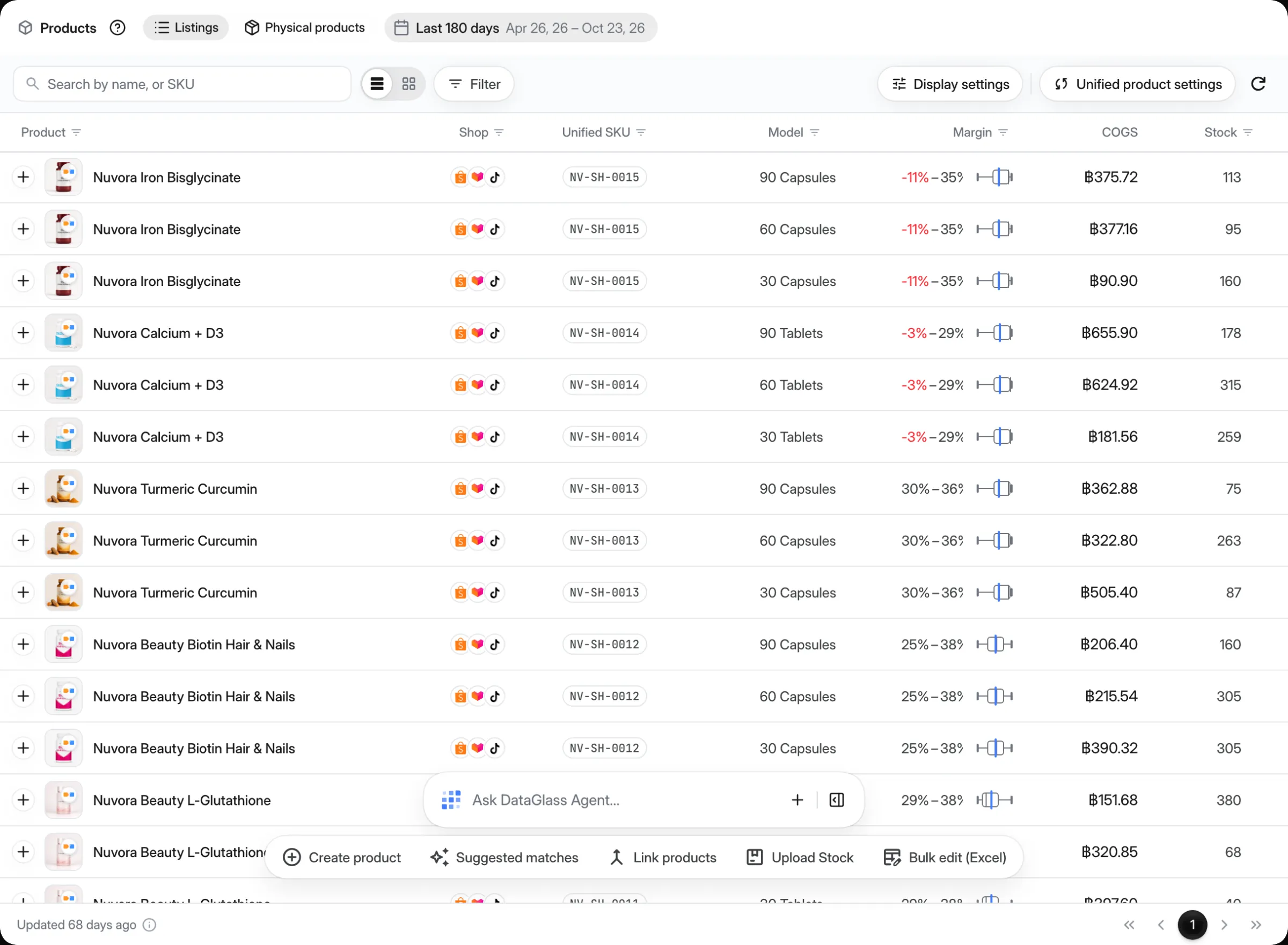
Task: Click margin range bar for Biotin 30 Capsules
Action: [994, 748]
